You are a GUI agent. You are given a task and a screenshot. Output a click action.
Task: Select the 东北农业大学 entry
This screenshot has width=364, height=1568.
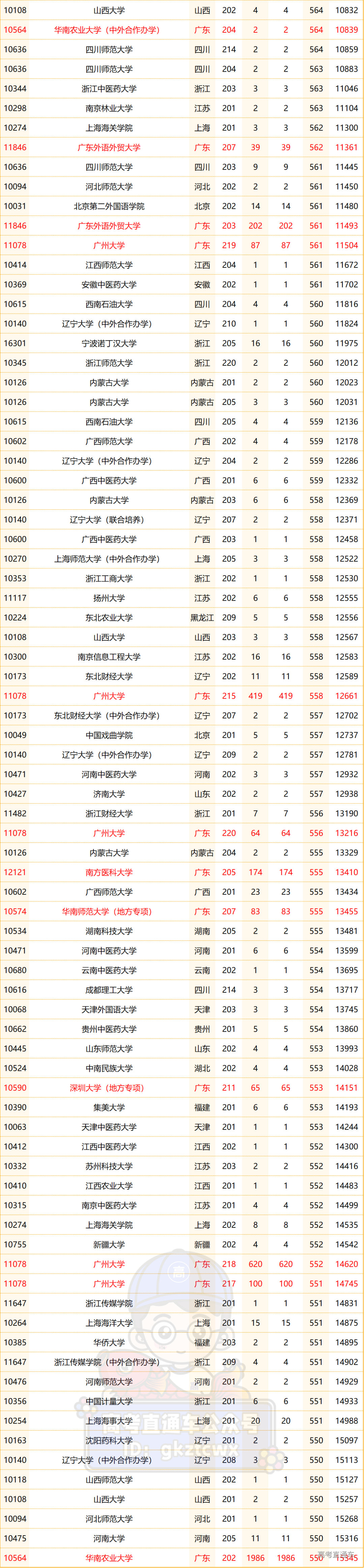click(109, 617)
